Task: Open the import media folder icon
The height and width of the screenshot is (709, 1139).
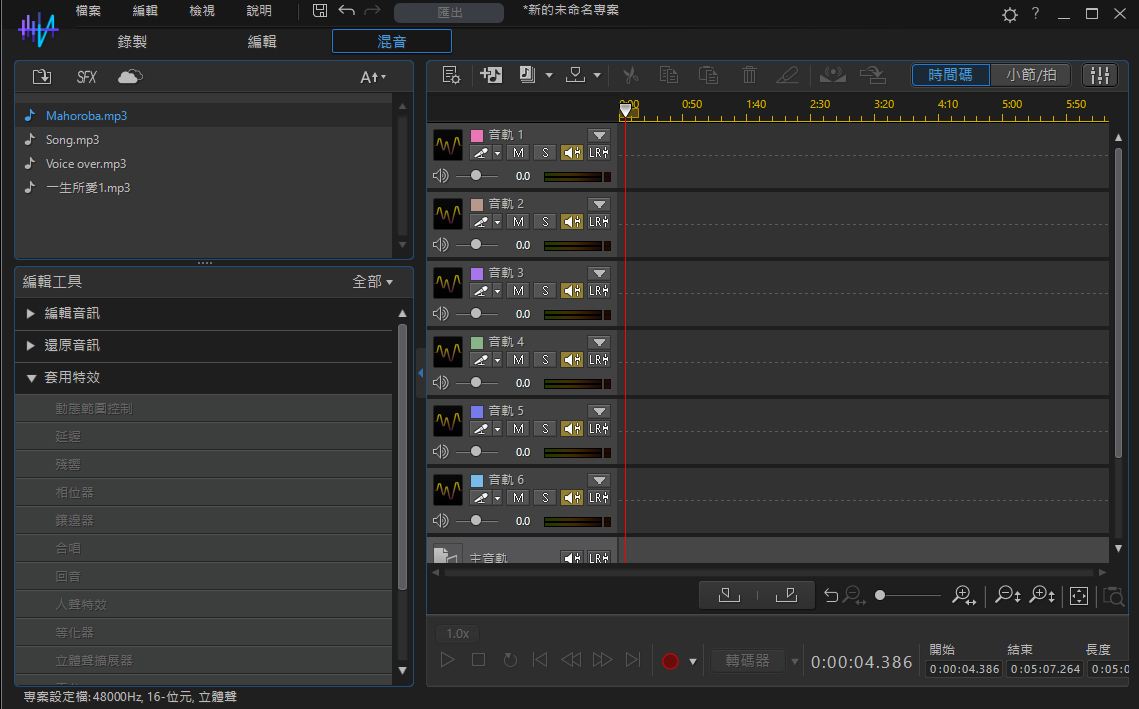Action: (41, 76)
